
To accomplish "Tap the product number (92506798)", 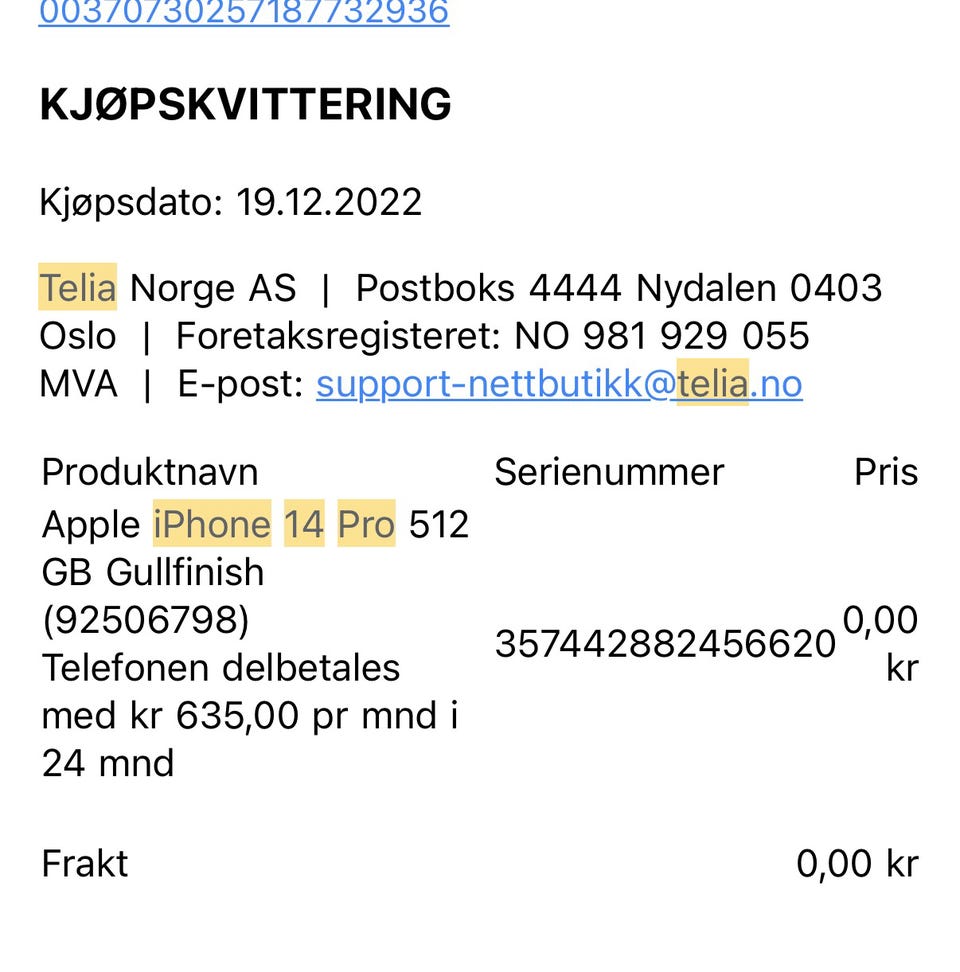I will point(145,619).
